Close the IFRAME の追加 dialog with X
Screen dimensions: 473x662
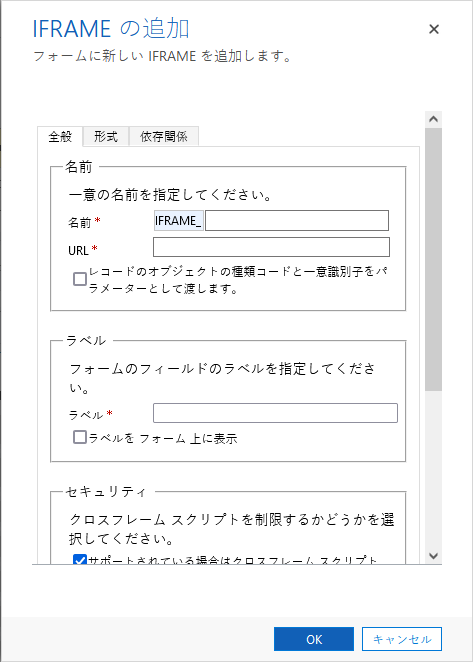tap(434, 29)
